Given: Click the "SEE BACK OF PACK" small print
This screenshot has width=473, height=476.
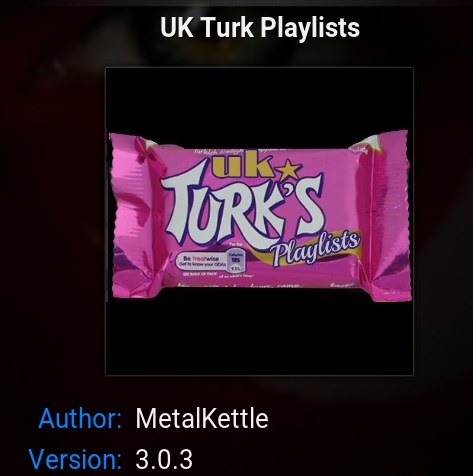Looking at the screenshot, I should coord(200,274).
